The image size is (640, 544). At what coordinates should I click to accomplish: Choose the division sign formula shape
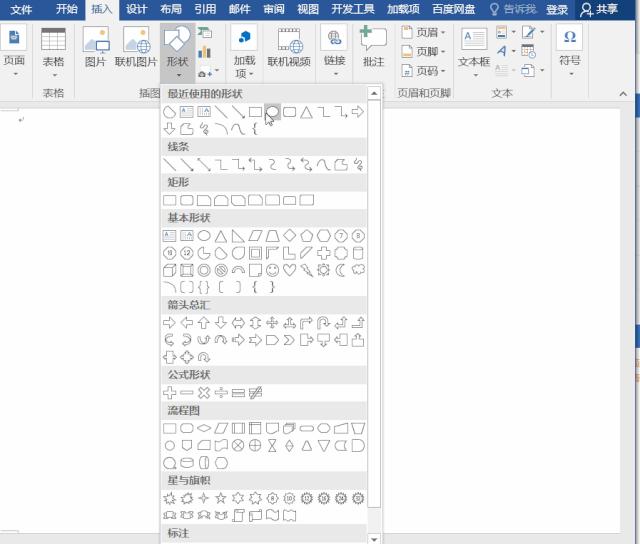coord(221,393)
